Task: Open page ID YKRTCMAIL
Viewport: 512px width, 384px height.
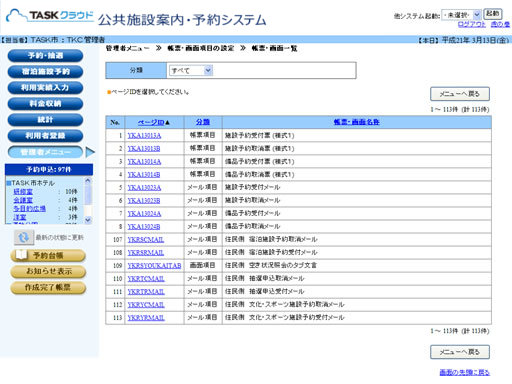Action: pyautogui.click(x=146, y=279)
